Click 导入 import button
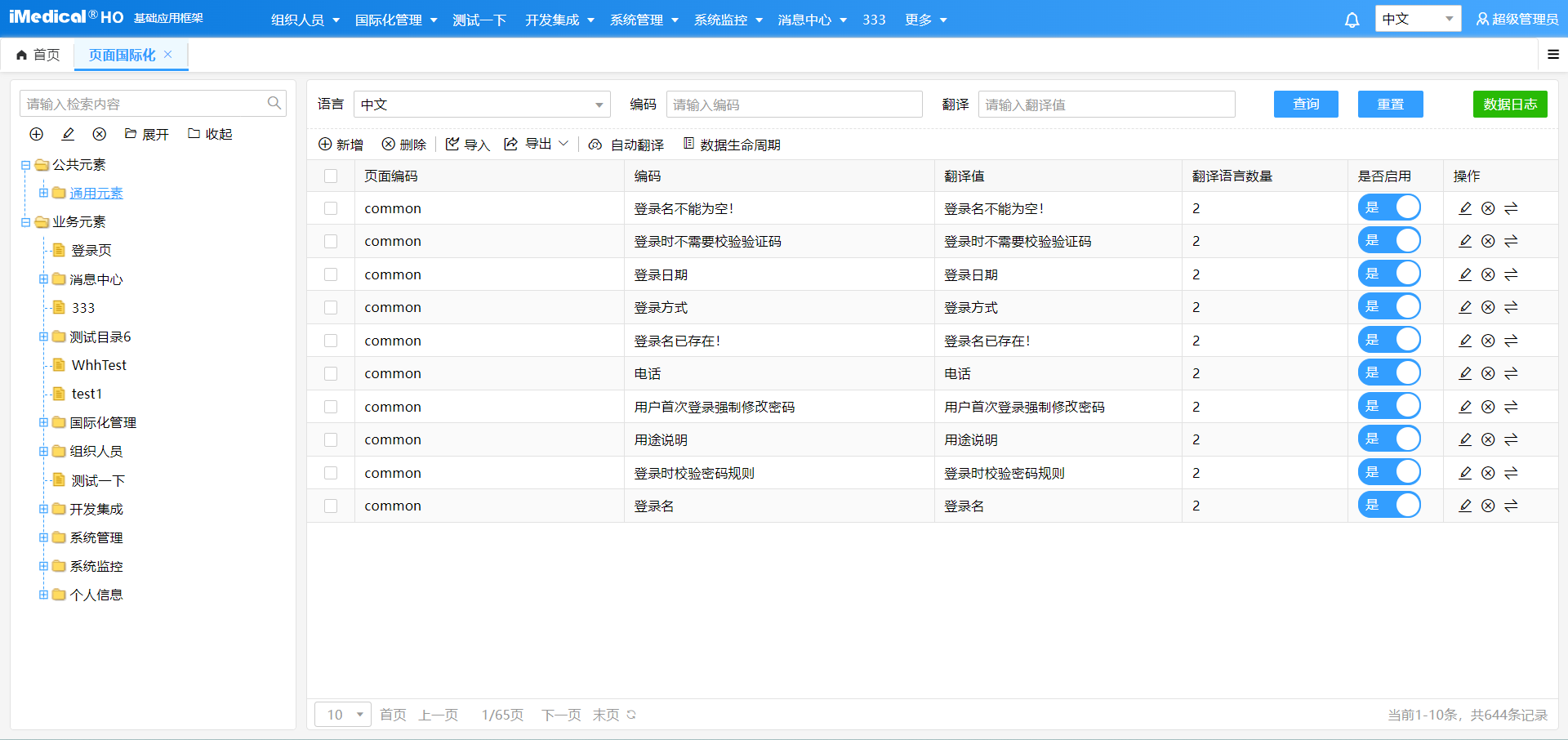The width and height of the screenshot is (1568, 740). [x=468, y=145]
